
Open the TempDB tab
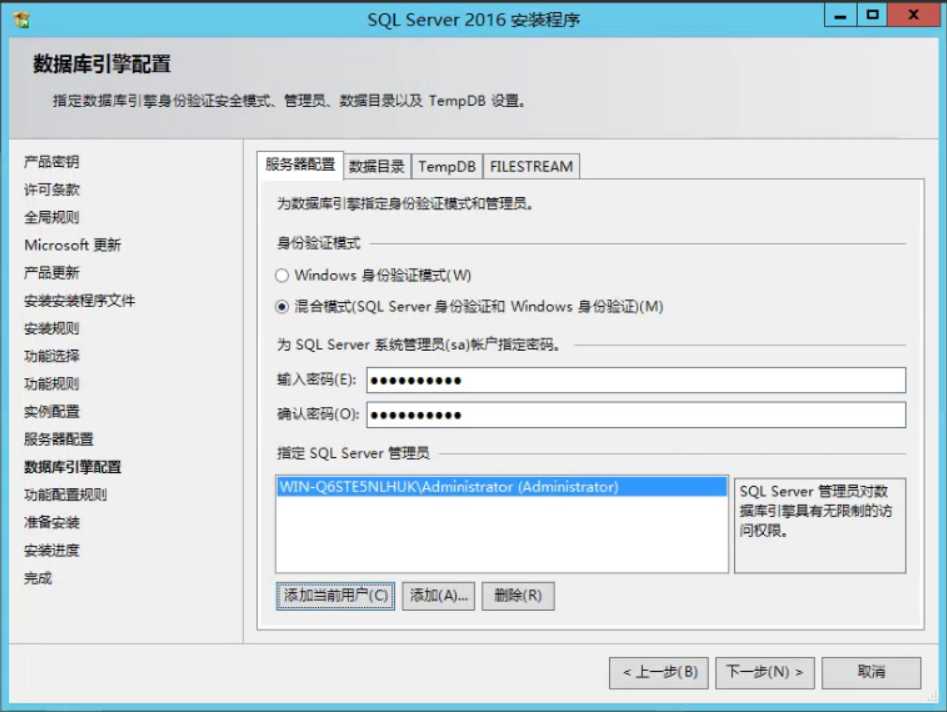tap(447, 167)
